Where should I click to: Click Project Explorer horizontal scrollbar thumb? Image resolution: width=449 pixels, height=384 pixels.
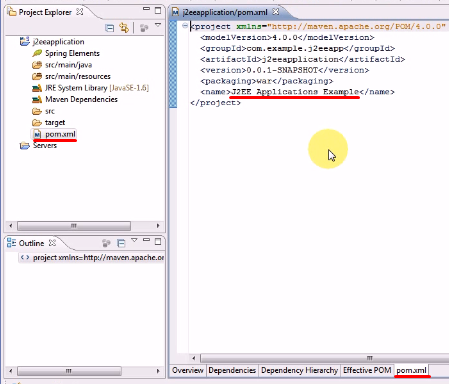coord(74,226)
